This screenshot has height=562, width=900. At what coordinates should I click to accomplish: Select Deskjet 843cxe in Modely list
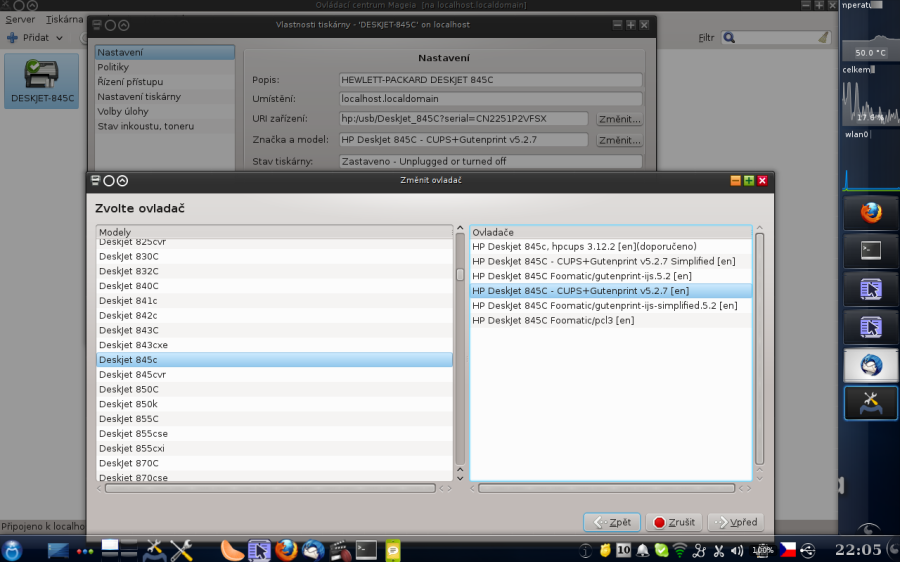tap(274, 345)
